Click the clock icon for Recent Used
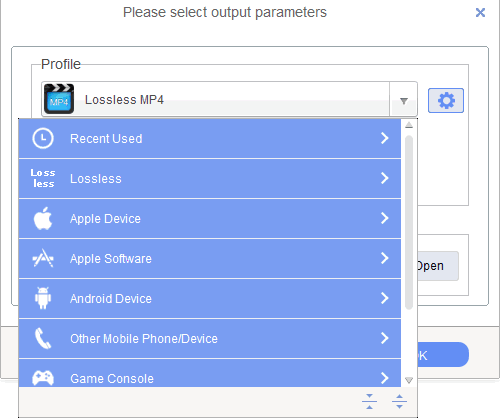The image size is (500, 420). [43, 138]
